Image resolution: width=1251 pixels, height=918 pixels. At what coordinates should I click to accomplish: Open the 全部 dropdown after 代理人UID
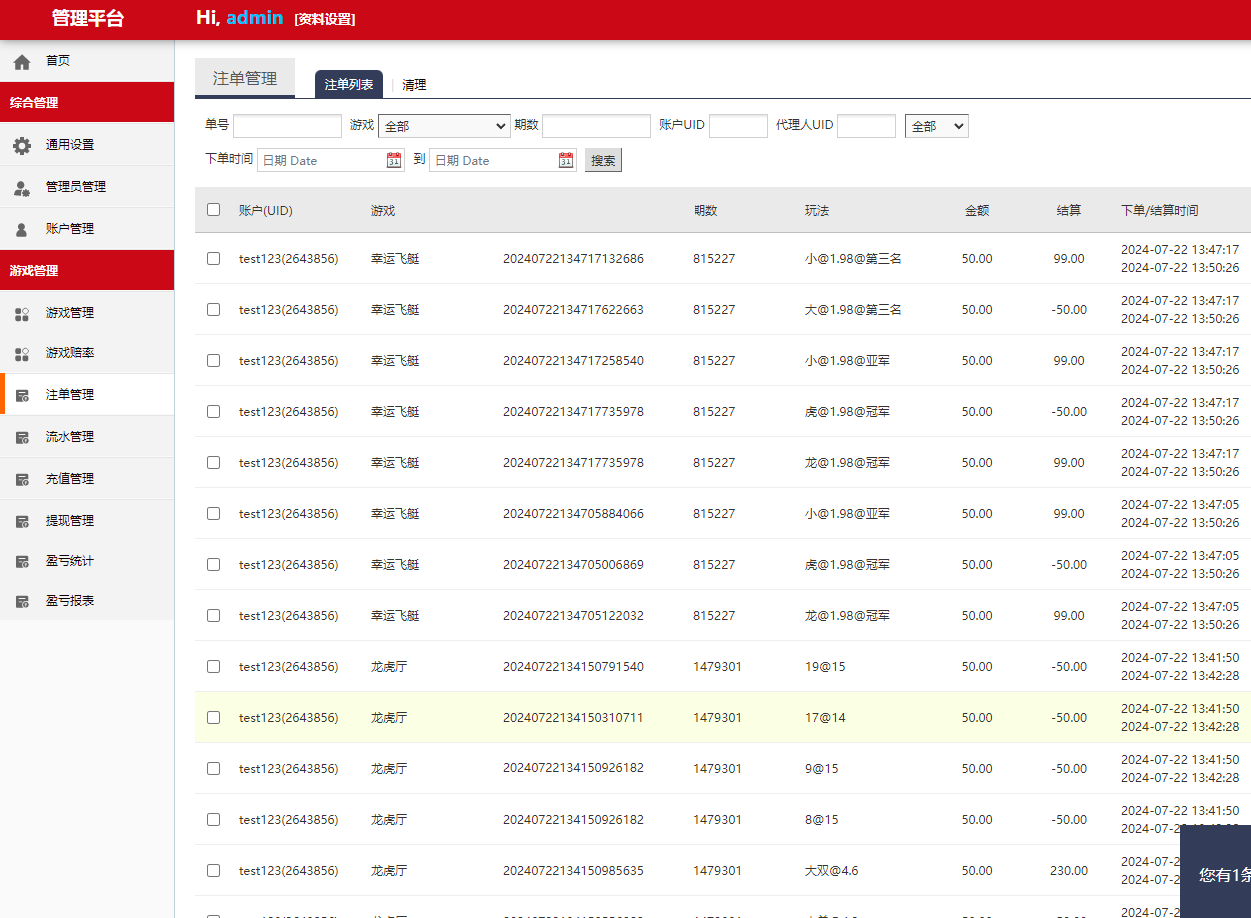(936, 126)
